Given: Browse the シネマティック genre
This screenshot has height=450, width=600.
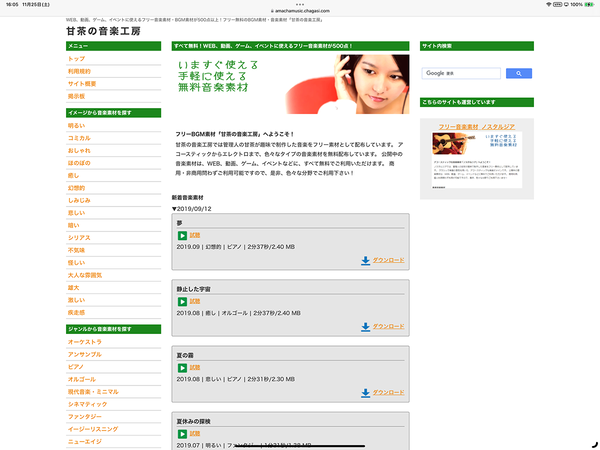Looking at the screenshot, I should pyautogui.click(x=88, y=404).
